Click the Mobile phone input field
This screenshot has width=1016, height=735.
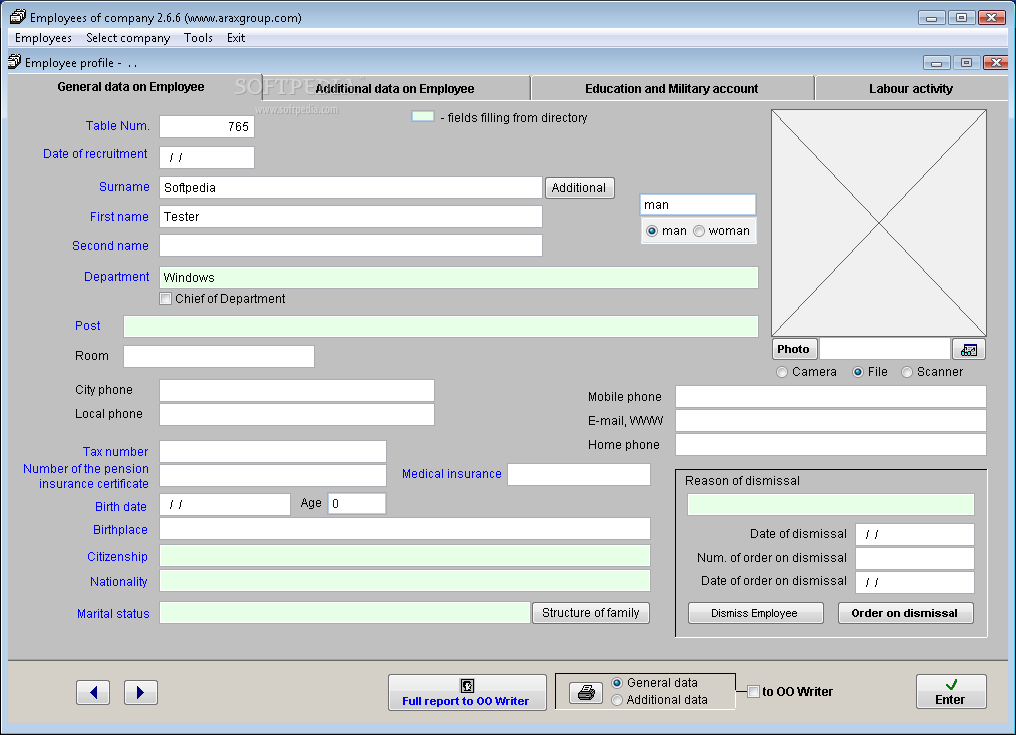pos(831,397)
